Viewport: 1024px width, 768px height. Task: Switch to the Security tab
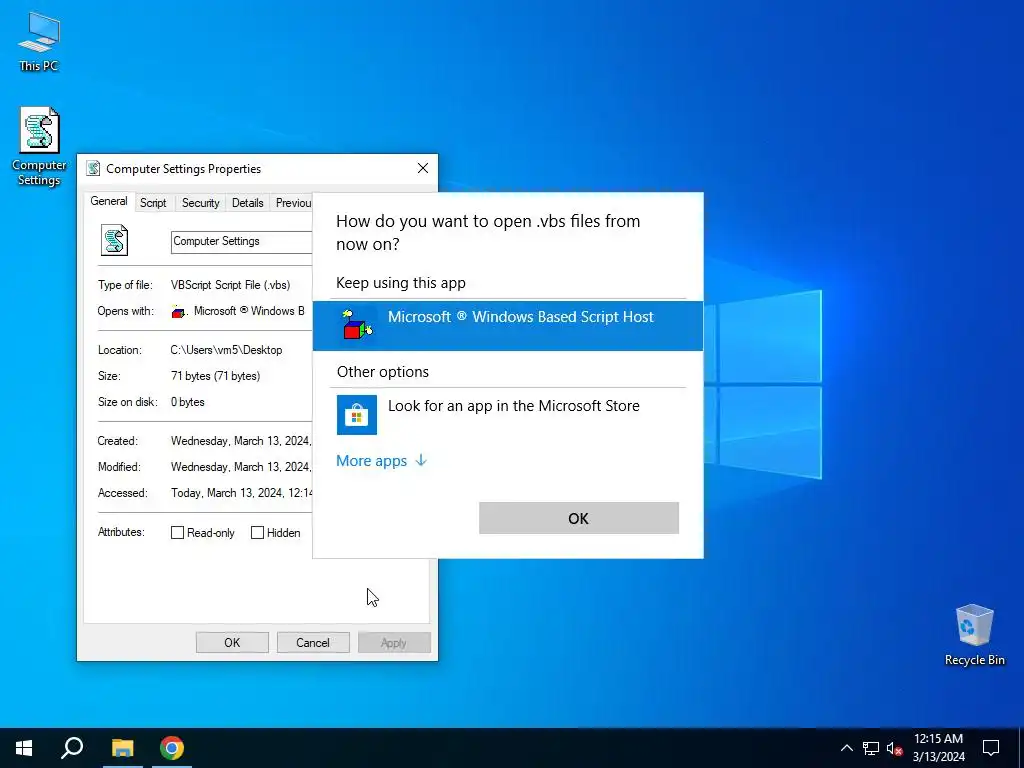coord(200,203)
